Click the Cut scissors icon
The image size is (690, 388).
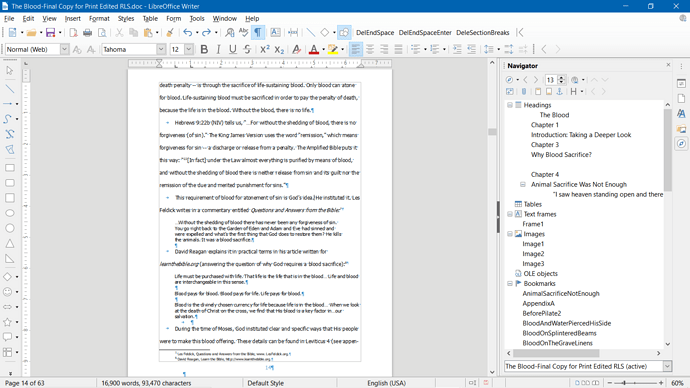[x=119, y=33]
